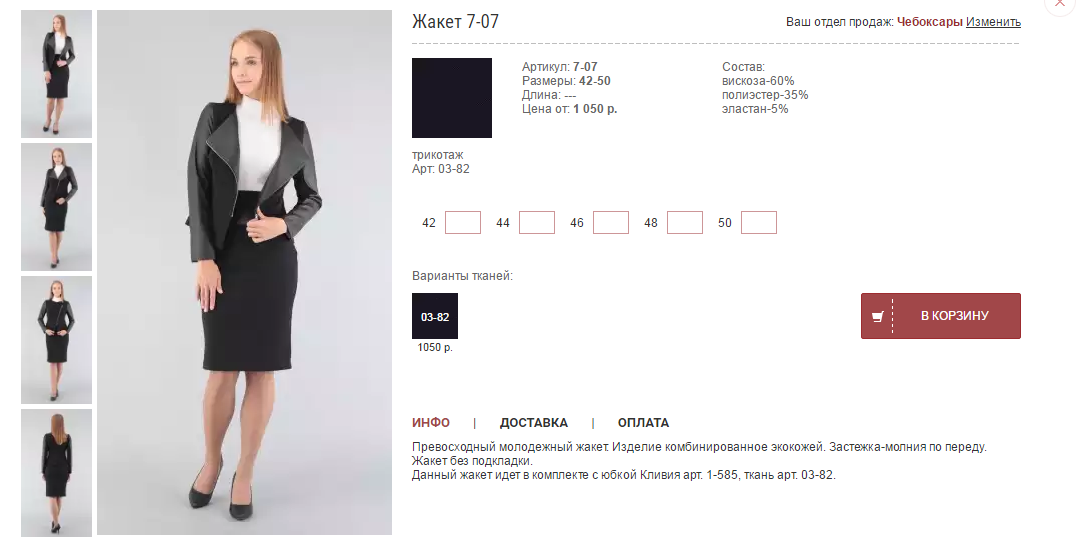Click the quantity field for size 46

611,223
